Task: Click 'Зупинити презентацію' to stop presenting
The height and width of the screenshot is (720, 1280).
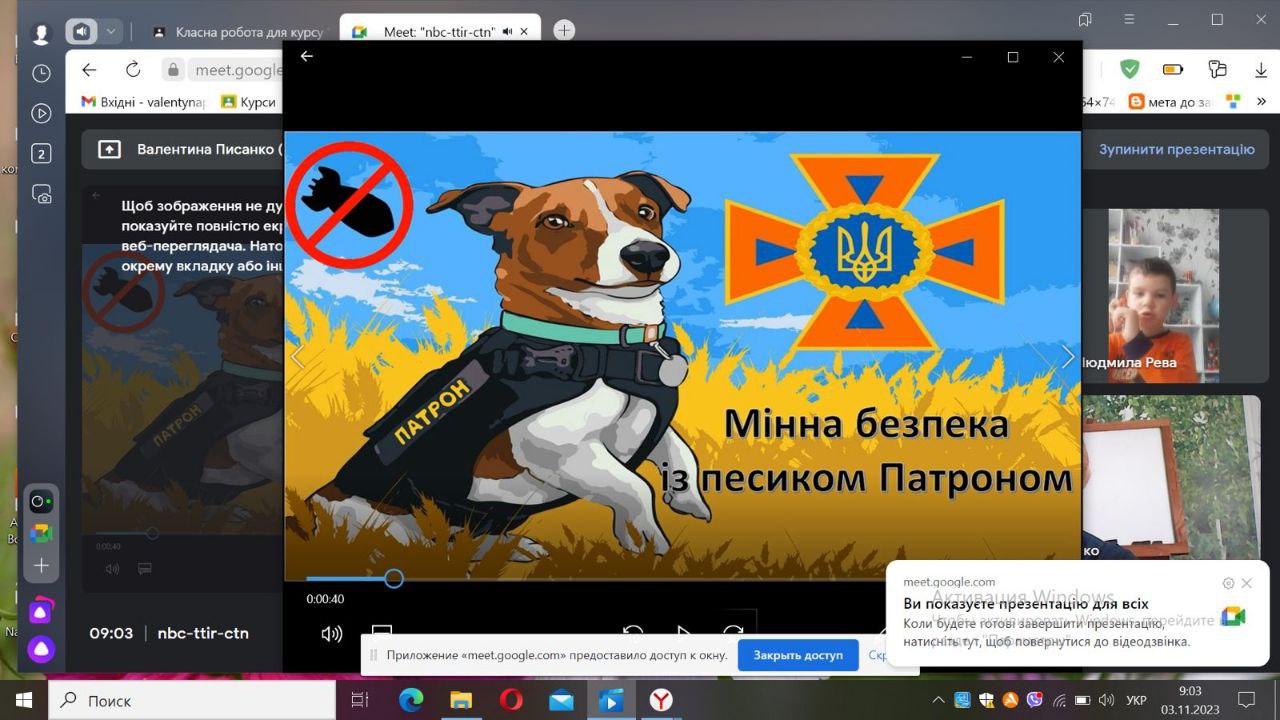Action: [x=1176, y=149]
